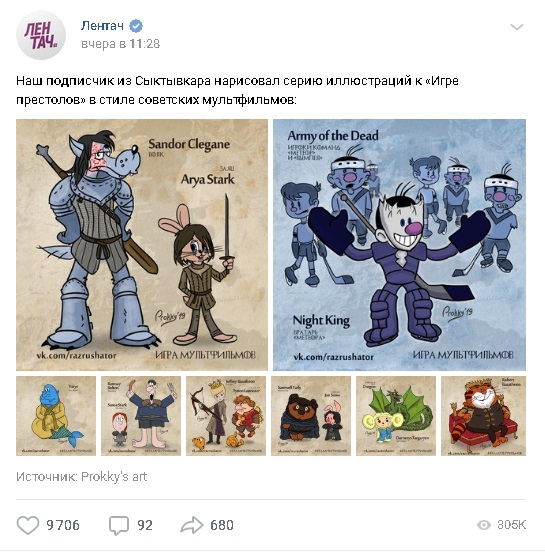545x553 pixels.
Task: Open the green dragon Daenerys thumbnail
Action: click(396, 416)
